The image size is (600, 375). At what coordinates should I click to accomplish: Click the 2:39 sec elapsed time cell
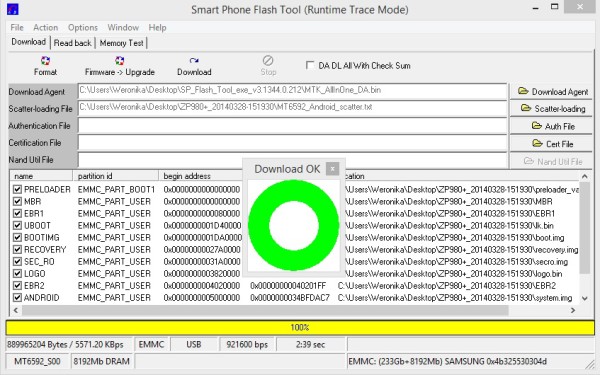pyautogui.click(x=310, y=344)
